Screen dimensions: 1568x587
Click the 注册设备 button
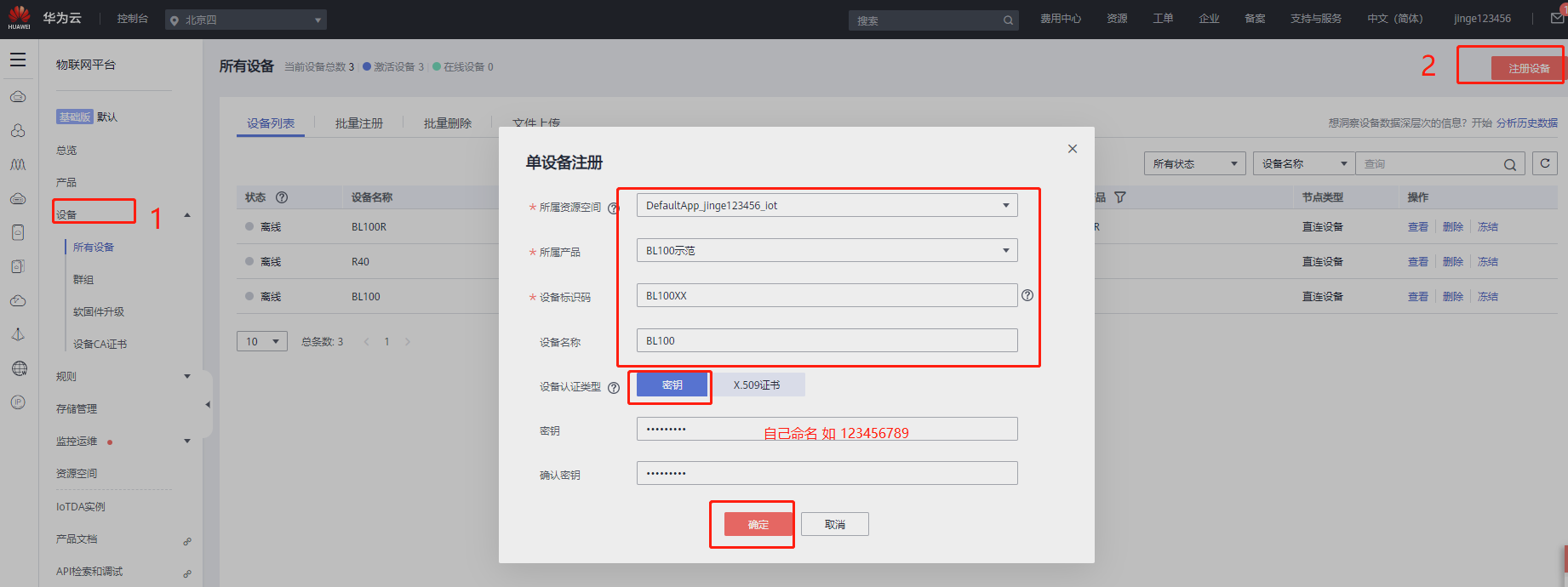[x=1529, y=69]
